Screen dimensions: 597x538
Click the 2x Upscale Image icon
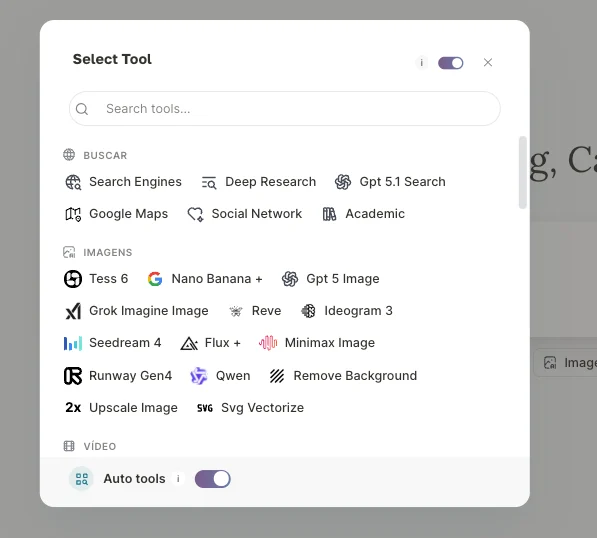(73, 408)
